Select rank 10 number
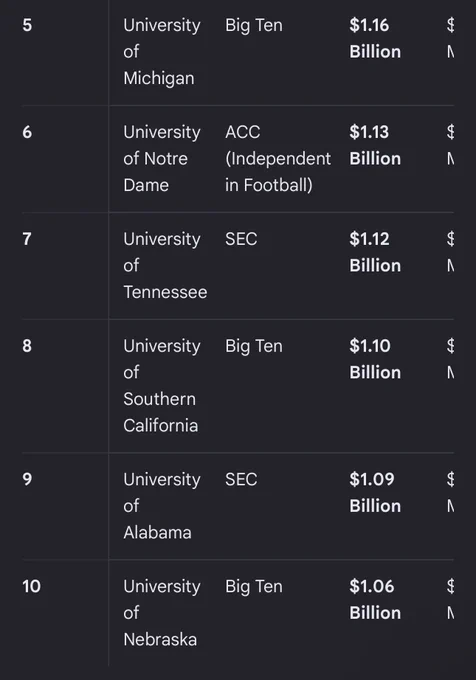 pyautogui.click(x=31, y=586)
